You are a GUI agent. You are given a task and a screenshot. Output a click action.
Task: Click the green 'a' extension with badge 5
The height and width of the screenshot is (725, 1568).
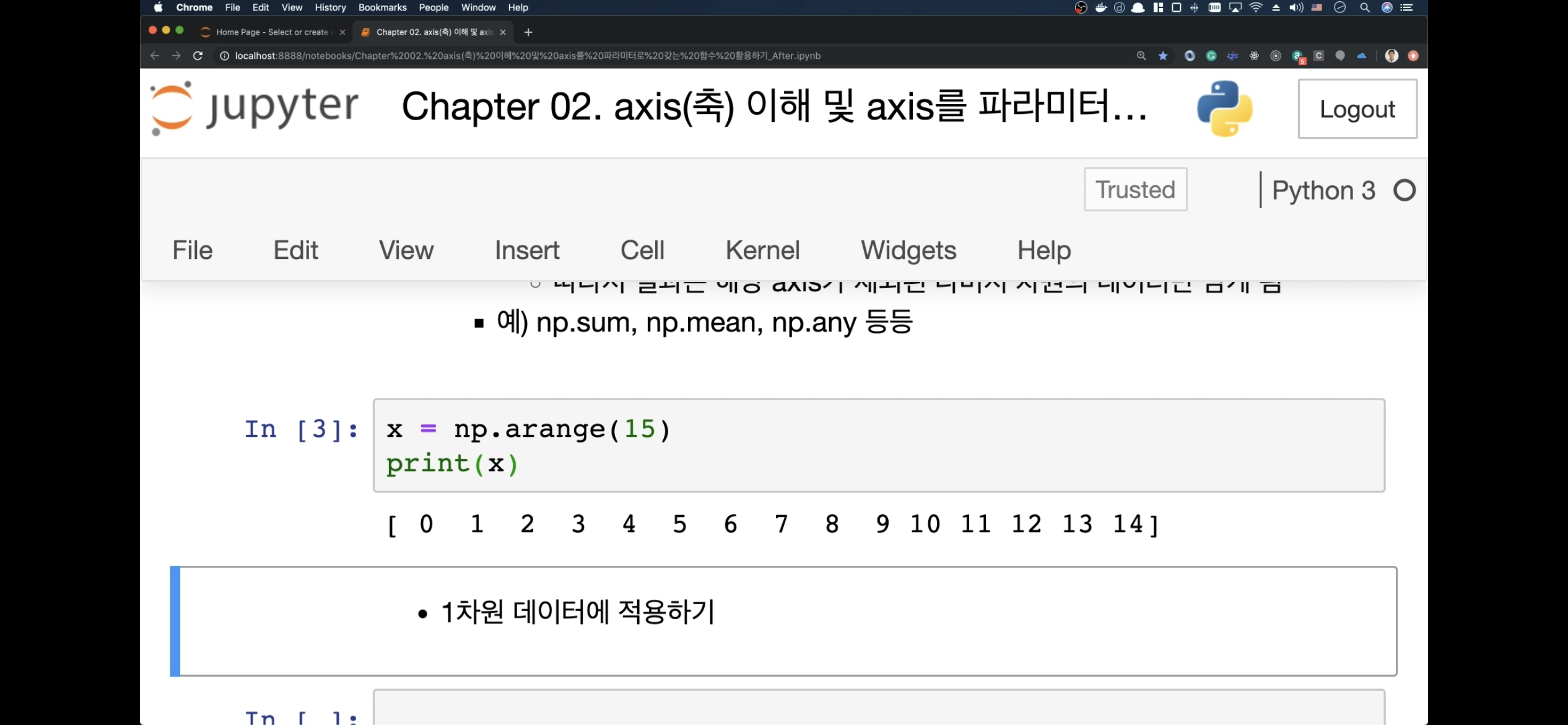coord(1299,57)
